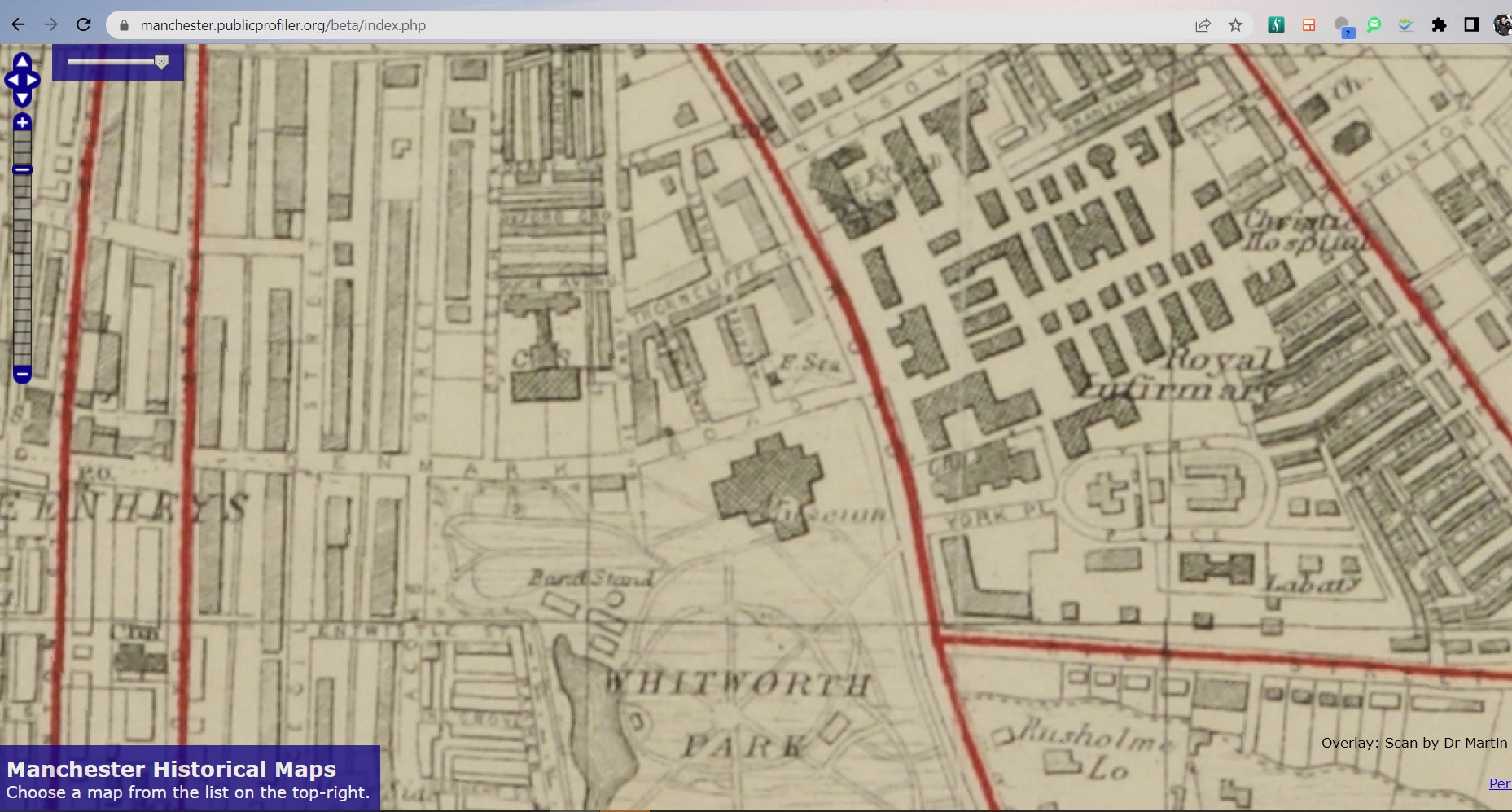
Task: Click the Manchester Historical Maps title
Action: point(171,769)
